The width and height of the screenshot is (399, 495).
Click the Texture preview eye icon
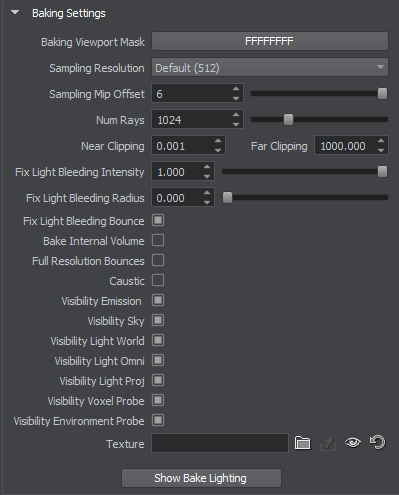(353, 443)
